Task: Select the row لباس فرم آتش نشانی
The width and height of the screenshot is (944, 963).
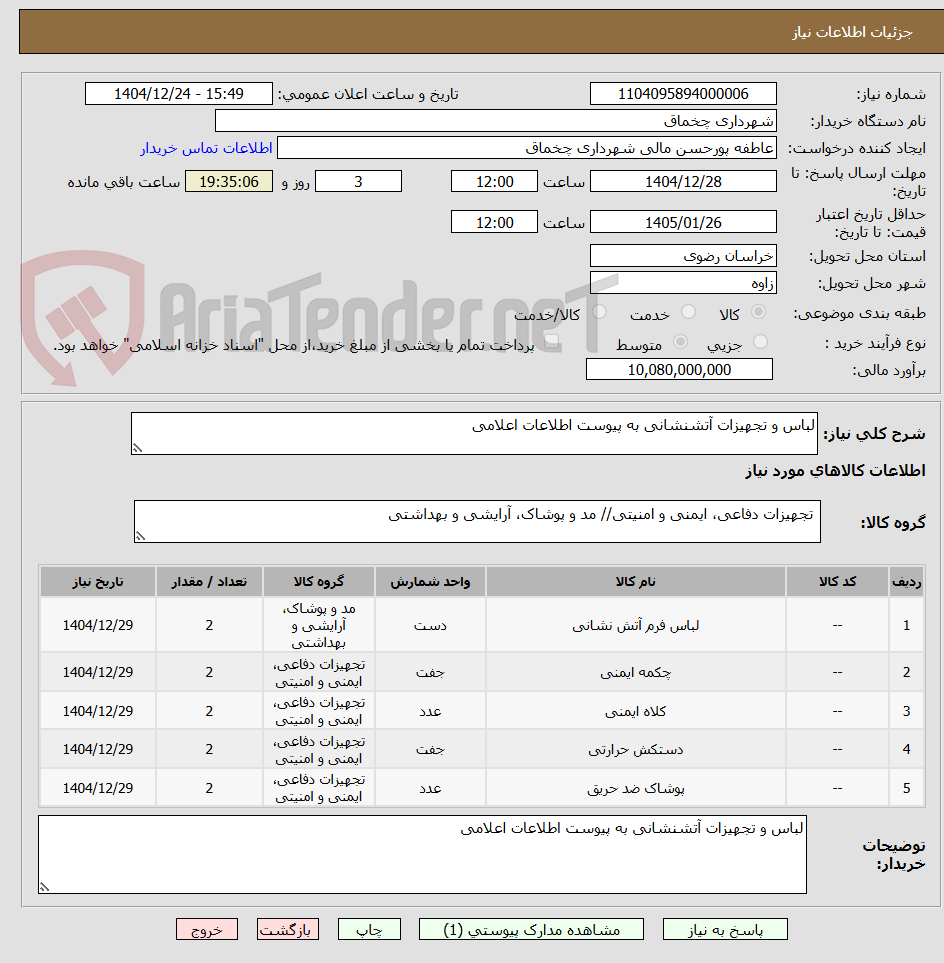Action: click(482, 625)
